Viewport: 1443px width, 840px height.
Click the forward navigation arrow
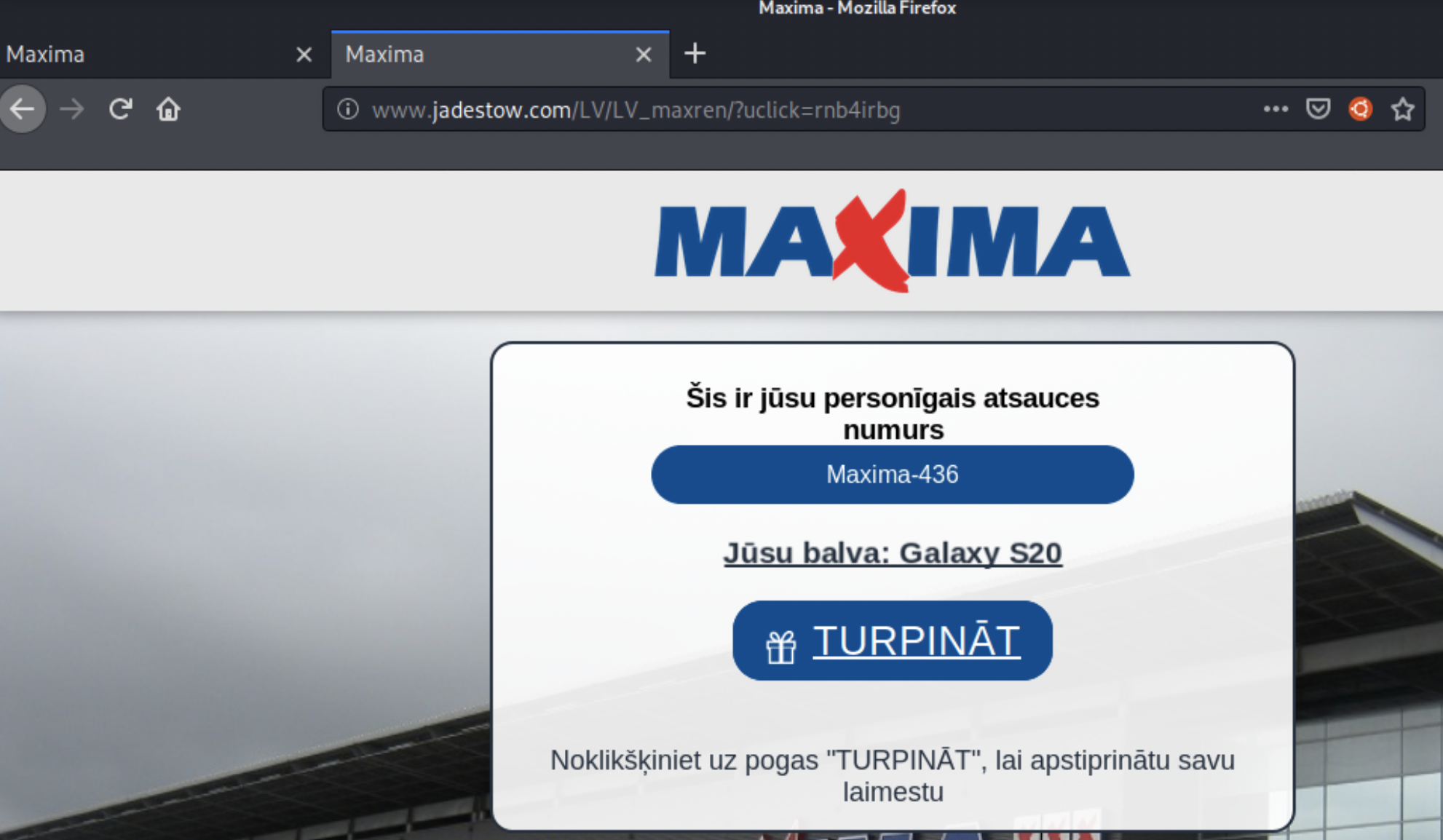pos(71,109)
